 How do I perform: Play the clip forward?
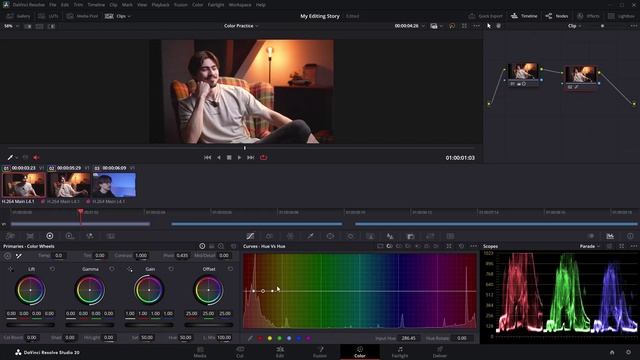coord(239,158)
